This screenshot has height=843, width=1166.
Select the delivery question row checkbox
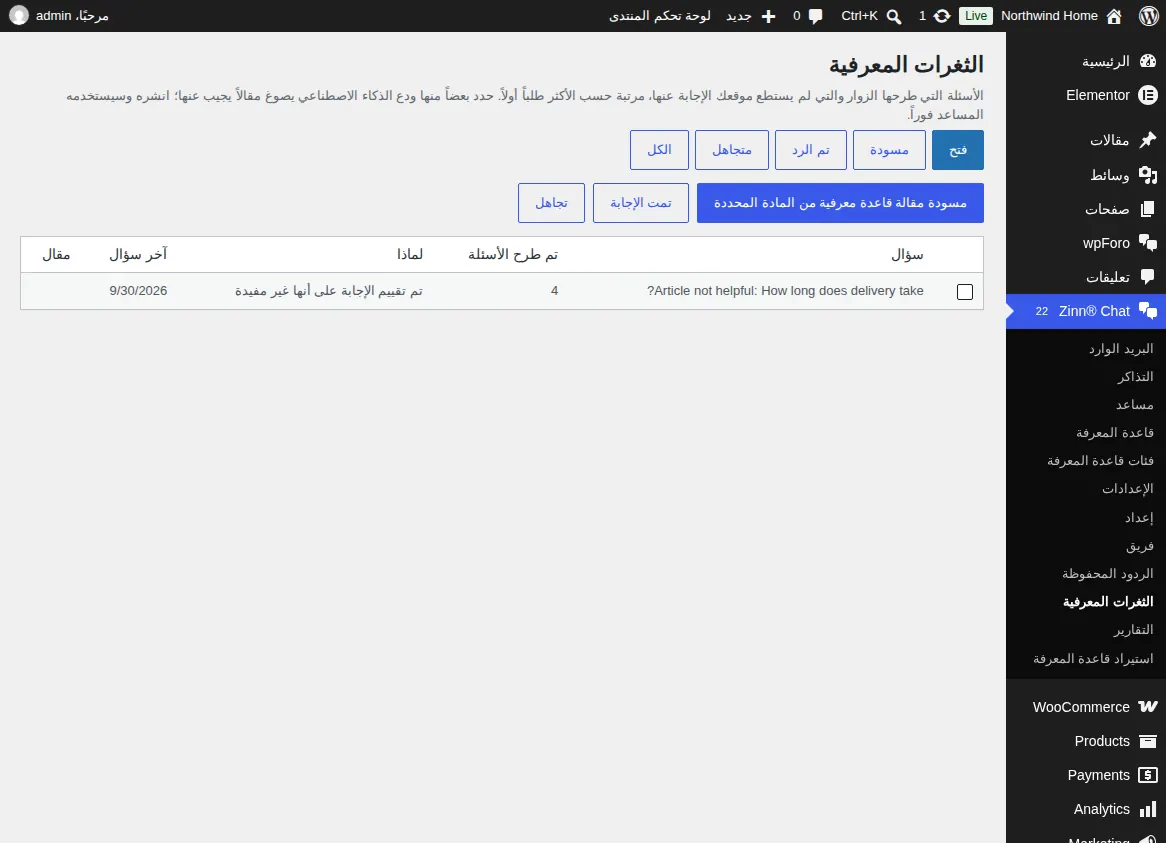pos(964,292)
